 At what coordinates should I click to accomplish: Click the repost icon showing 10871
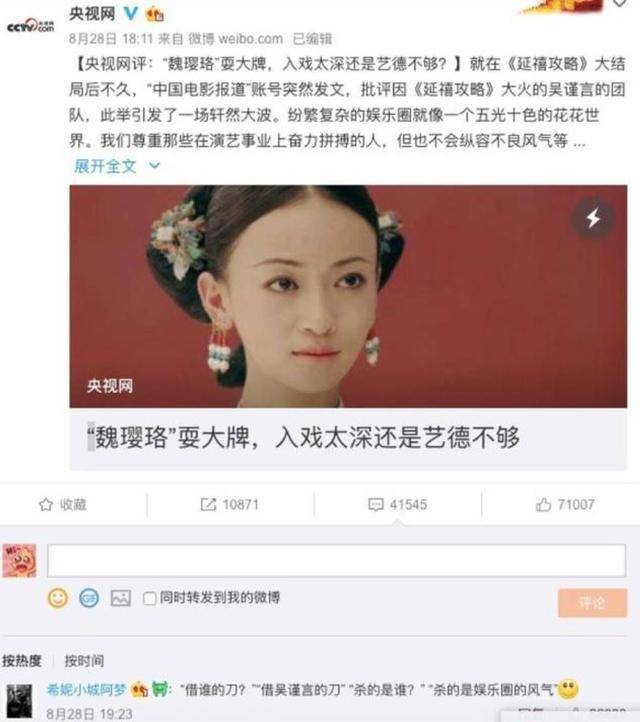click(x=208, y=505)
